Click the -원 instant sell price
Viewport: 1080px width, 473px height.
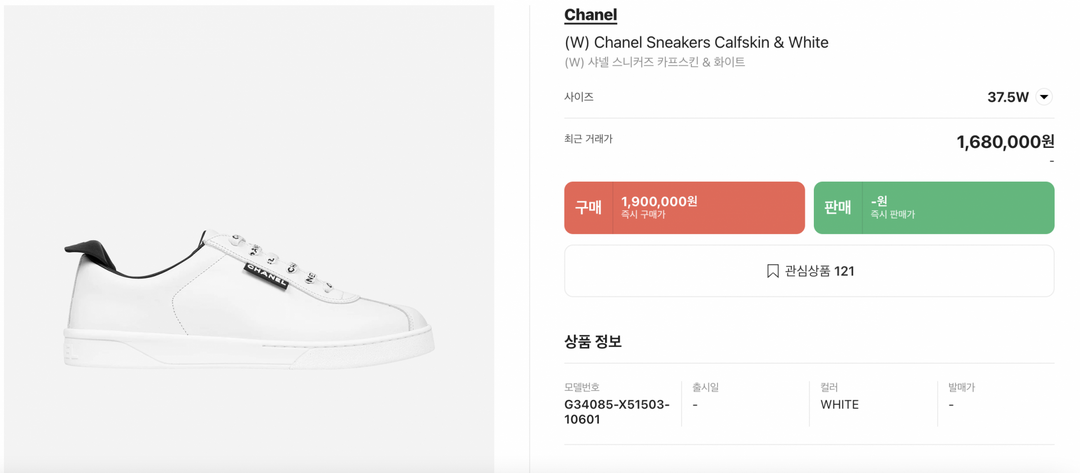[879, 202]
